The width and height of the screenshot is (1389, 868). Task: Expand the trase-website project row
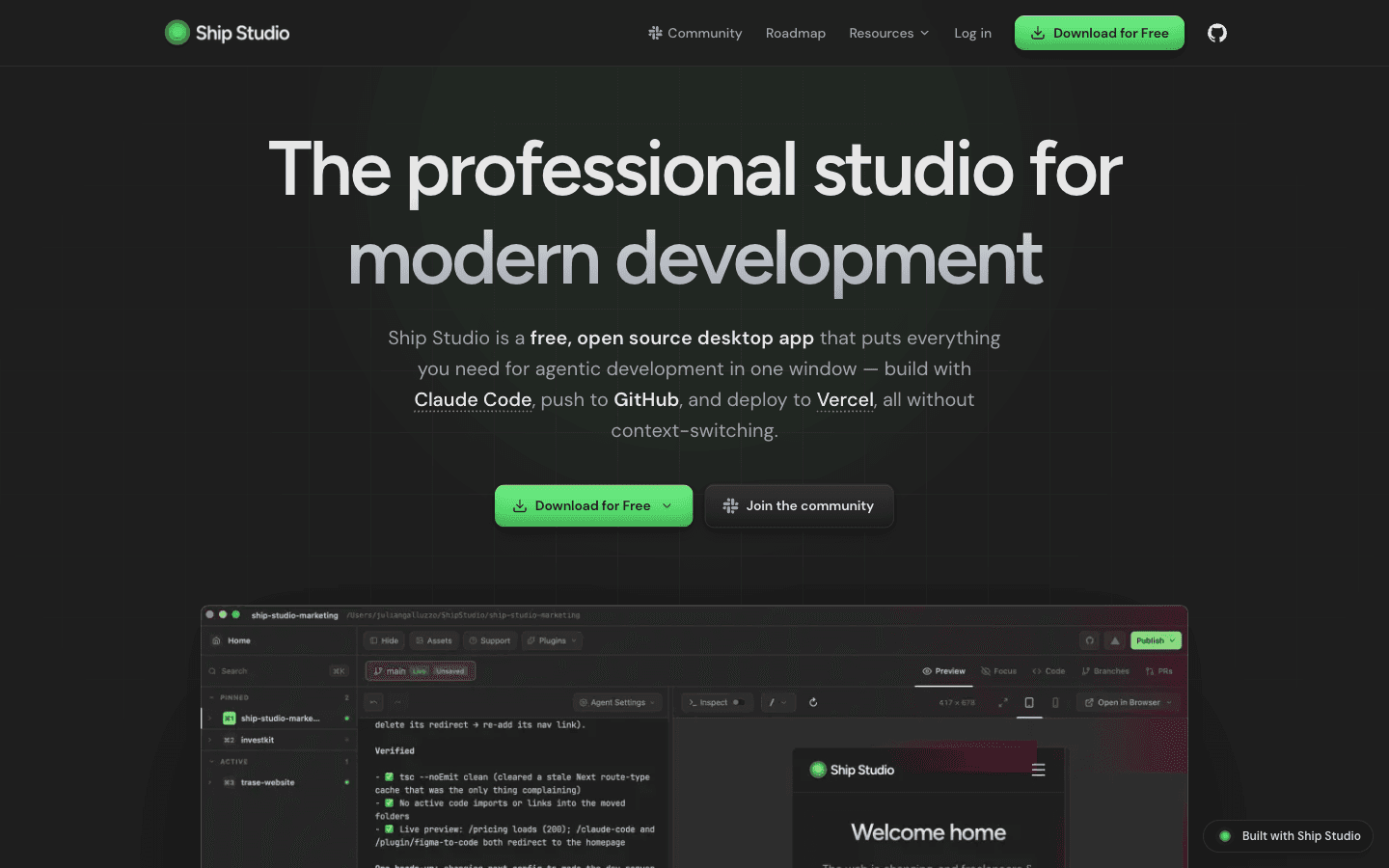pyautogui.click(x=209, y=782)
